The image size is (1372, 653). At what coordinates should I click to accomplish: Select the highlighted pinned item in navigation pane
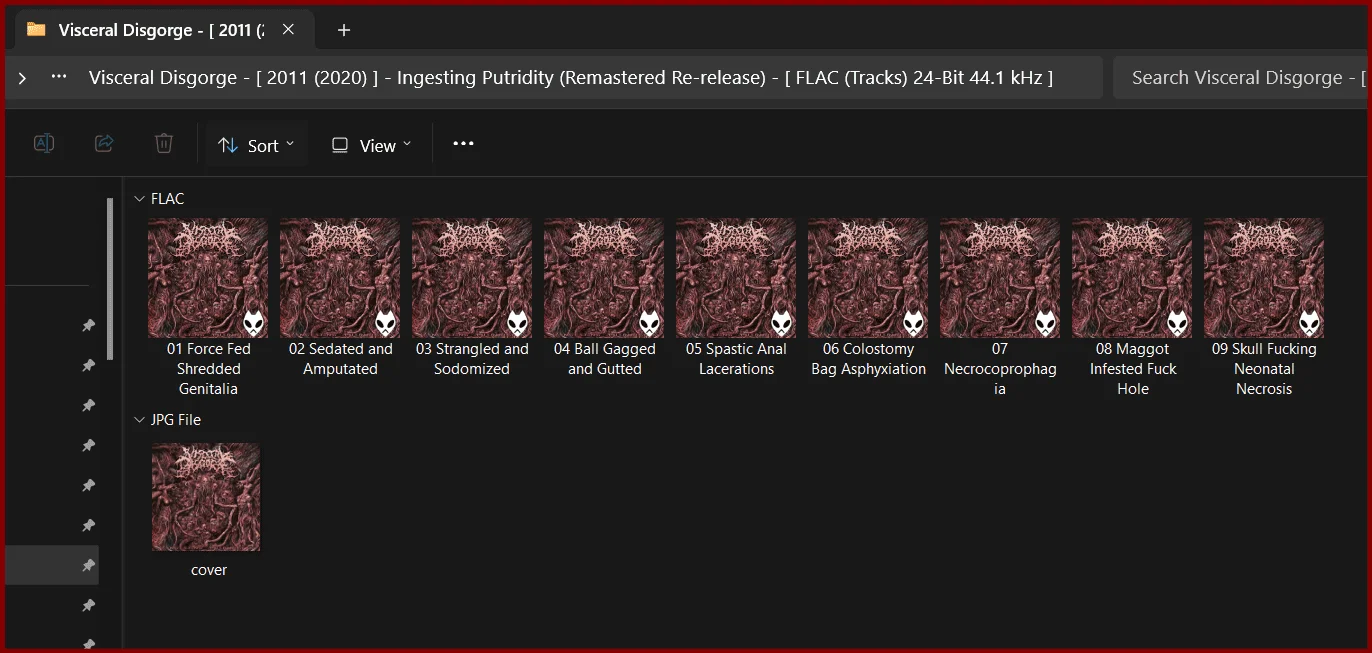[52, 565]
